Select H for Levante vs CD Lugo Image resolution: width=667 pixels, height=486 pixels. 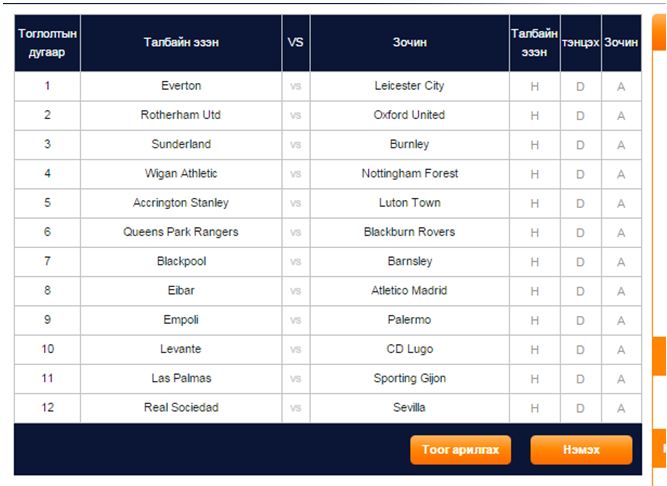(x=535, y=350)
